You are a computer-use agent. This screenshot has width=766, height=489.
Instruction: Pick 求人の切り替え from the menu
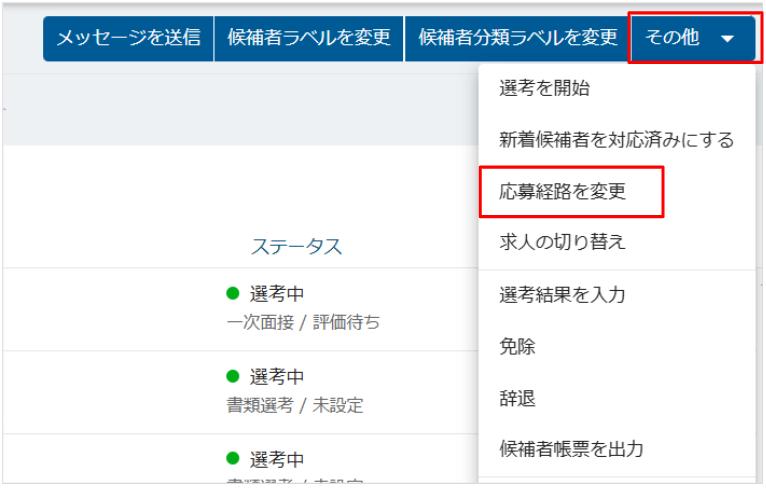pos(563,243)
